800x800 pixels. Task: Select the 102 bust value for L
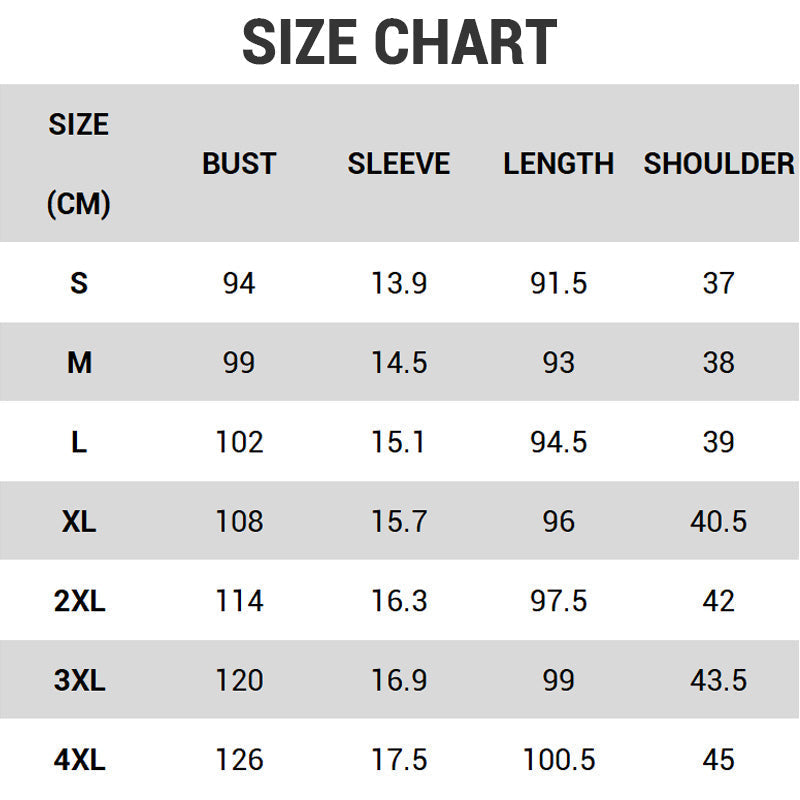click(239, 442)
